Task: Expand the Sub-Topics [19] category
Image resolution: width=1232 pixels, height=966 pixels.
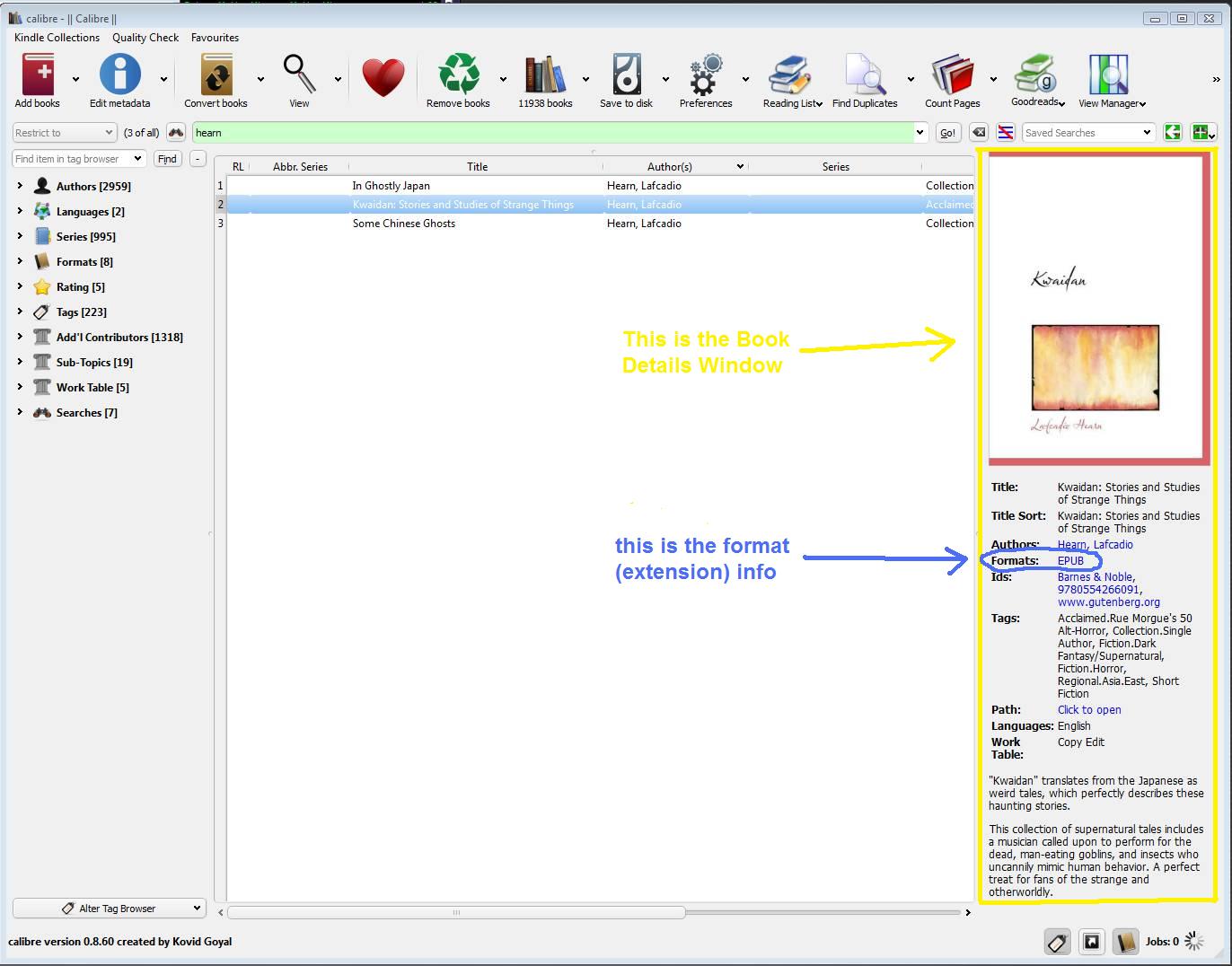Action: pyautogui.click(x=20, y=362)
